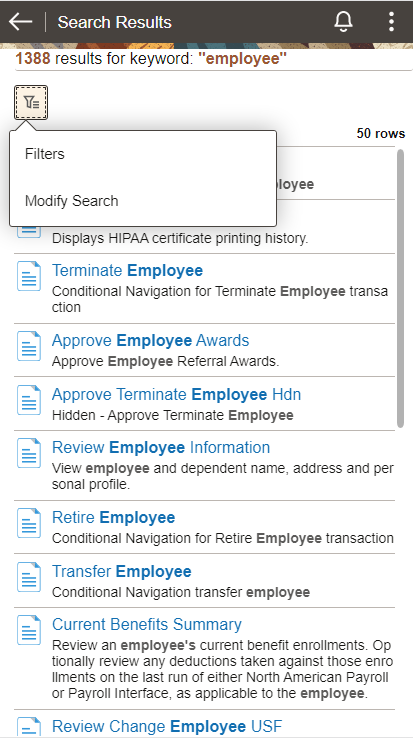The height and width of the screenshot is (738, 413).
Task: Open the Terminate Employee link
Action: 127,271
